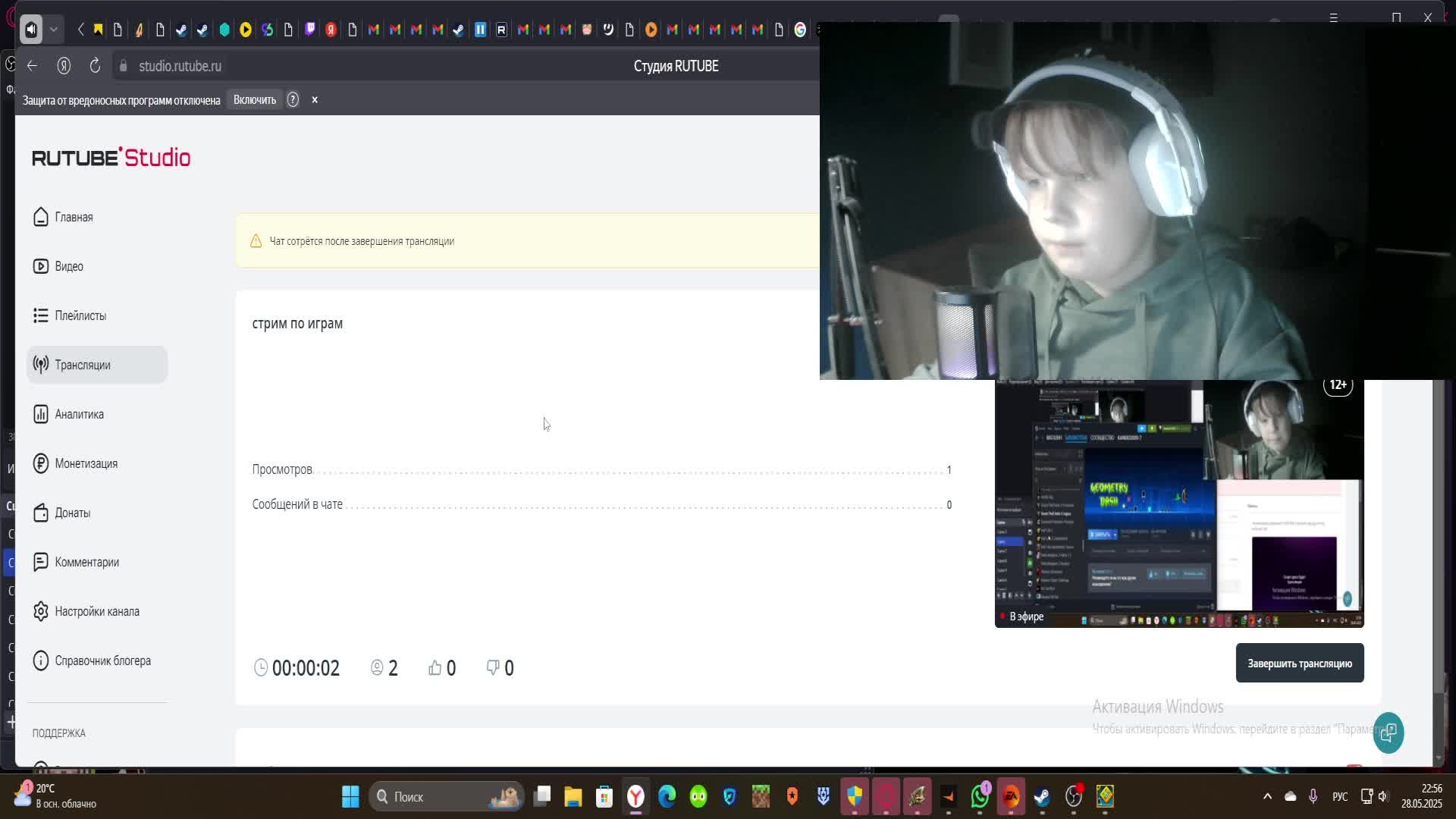1456x819 pixels.
Task: Click the РУС language indicator
Action: (1340, 796)
